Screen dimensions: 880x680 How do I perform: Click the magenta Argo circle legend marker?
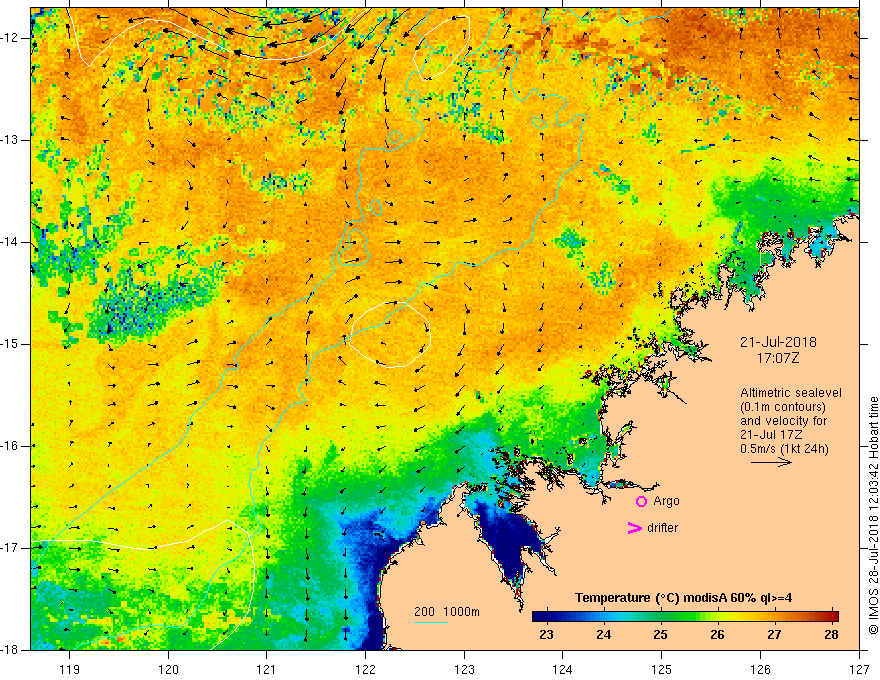pyautogui.click(x=641, y=501)
